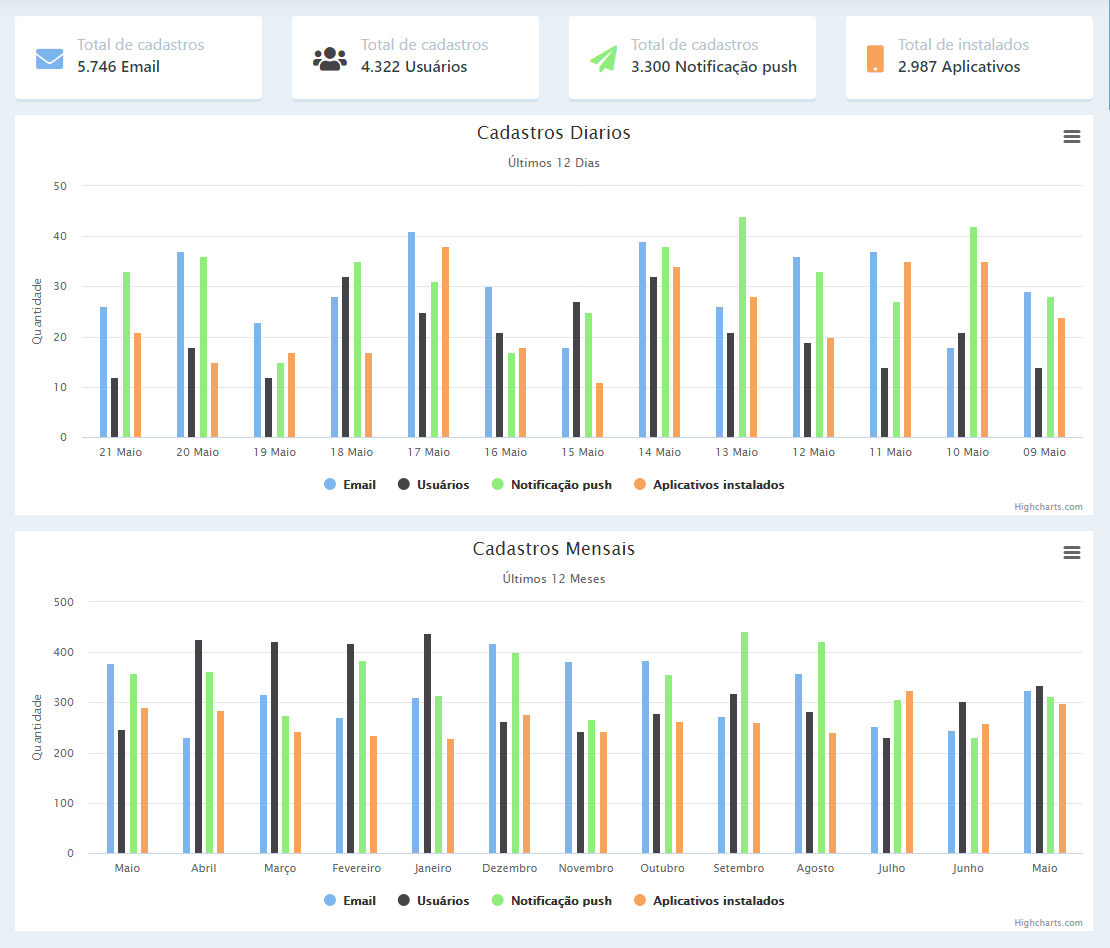Click the blue Email bar for 17 Maio
Image resolution: width=1110 pixels, height=948 pixels.
(411, 335)
